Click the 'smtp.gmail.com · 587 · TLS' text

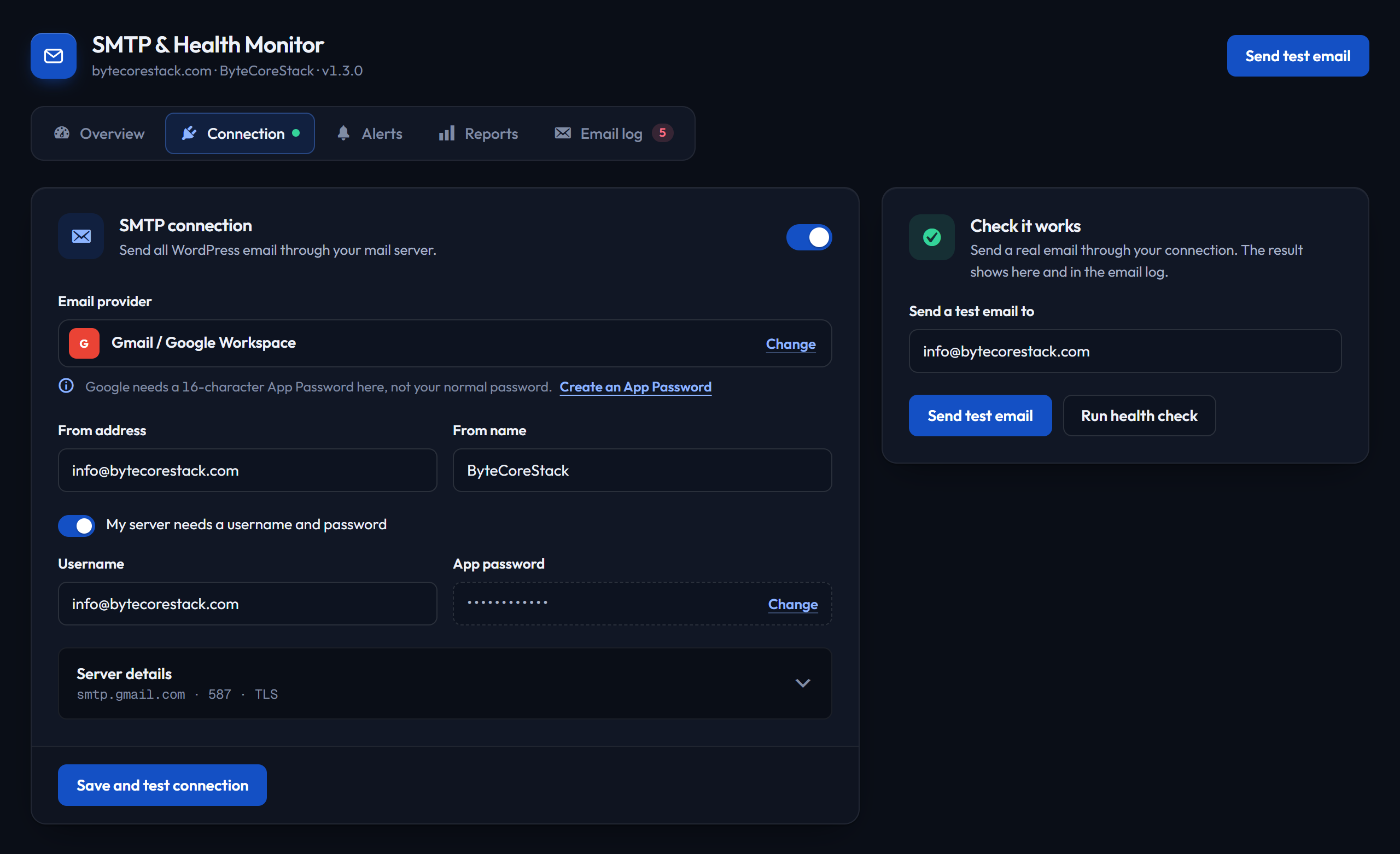177,694
